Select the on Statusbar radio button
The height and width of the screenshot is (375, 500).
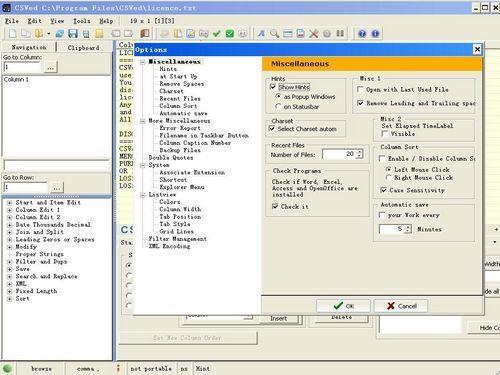(x=278, y=107)
